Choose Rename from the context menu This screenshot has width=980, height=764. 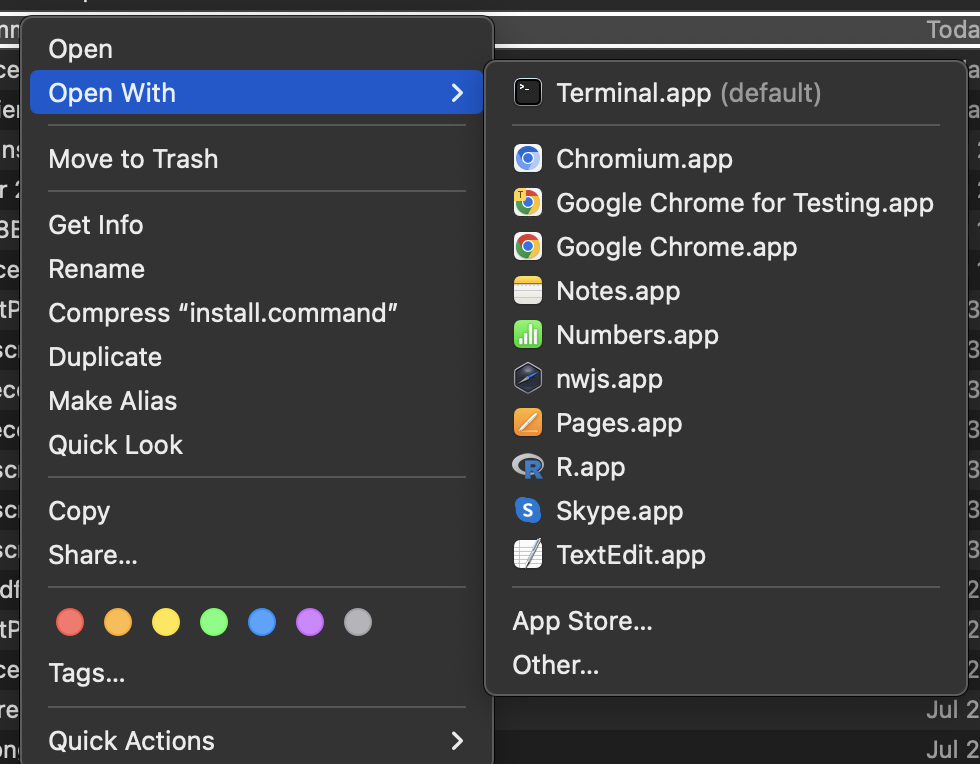pyautogui.click(x=256, y=269)
